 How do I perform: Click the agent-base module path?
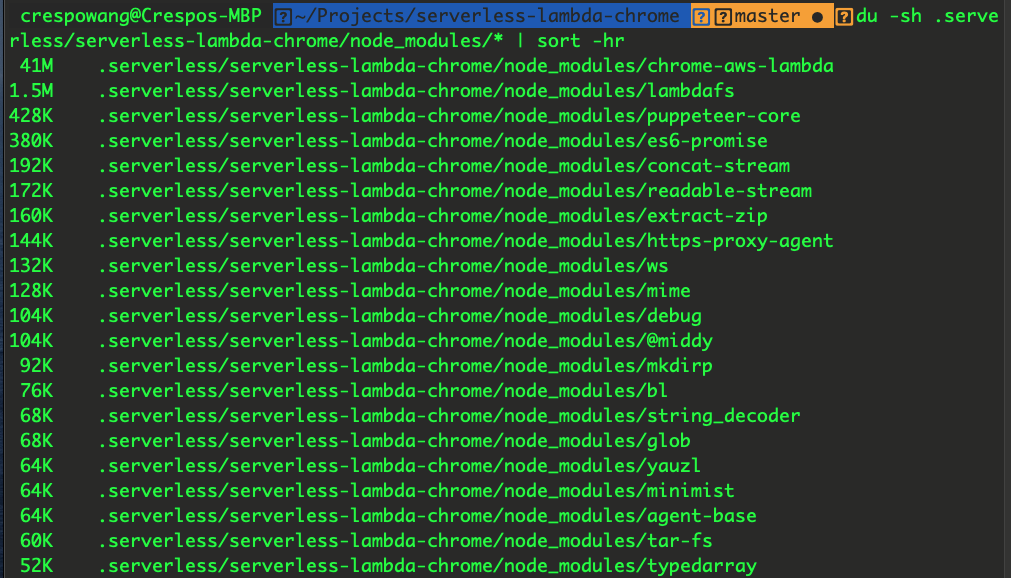pyautogui.click(x=427, y=517)
